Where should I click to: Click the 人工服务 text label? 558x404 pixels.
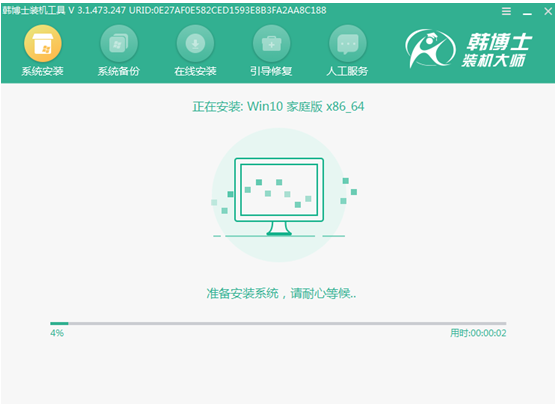347,71
